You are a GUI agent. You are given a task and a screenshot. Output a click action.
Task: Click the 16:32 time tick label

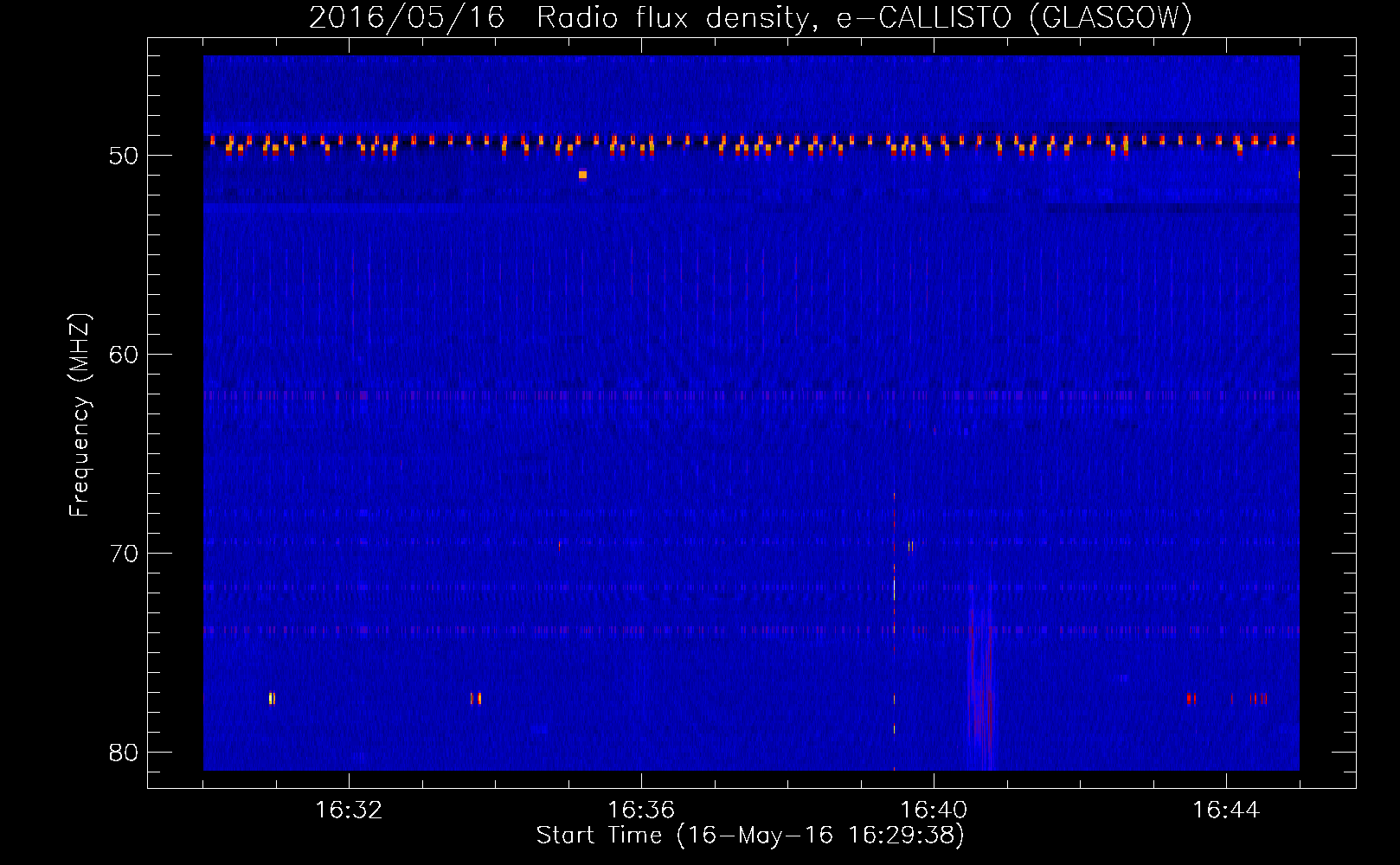349,811
